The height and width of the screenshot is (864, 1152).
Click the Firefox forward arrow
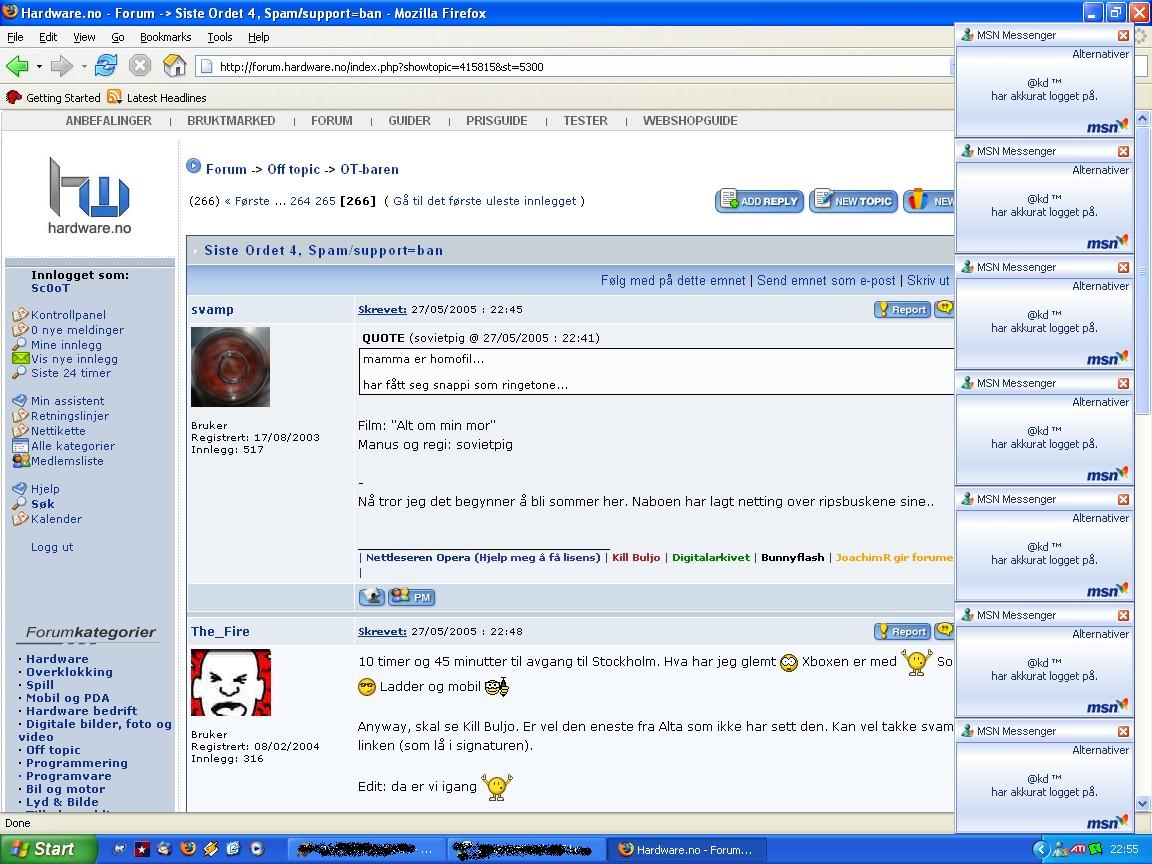click(x=62, y=66)
